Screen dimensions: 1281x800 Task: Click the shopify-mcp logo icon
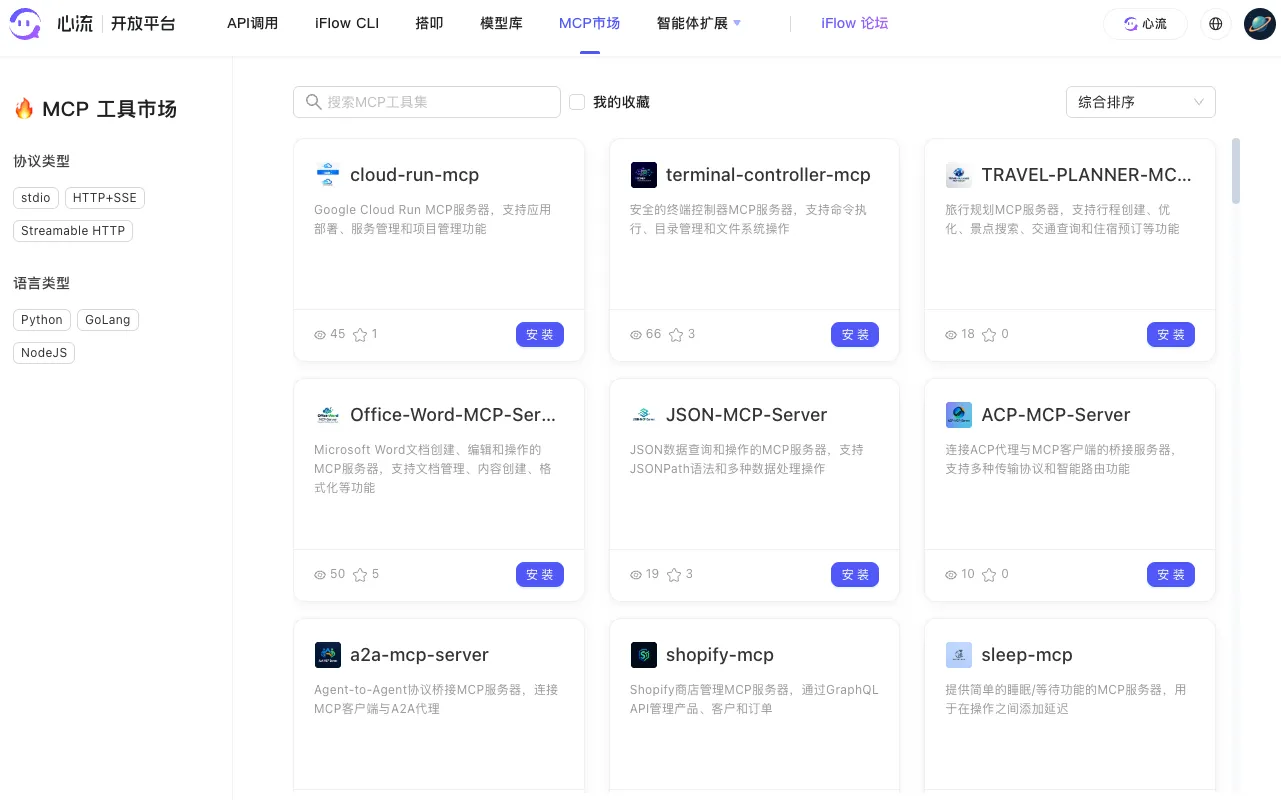[644, 655]
